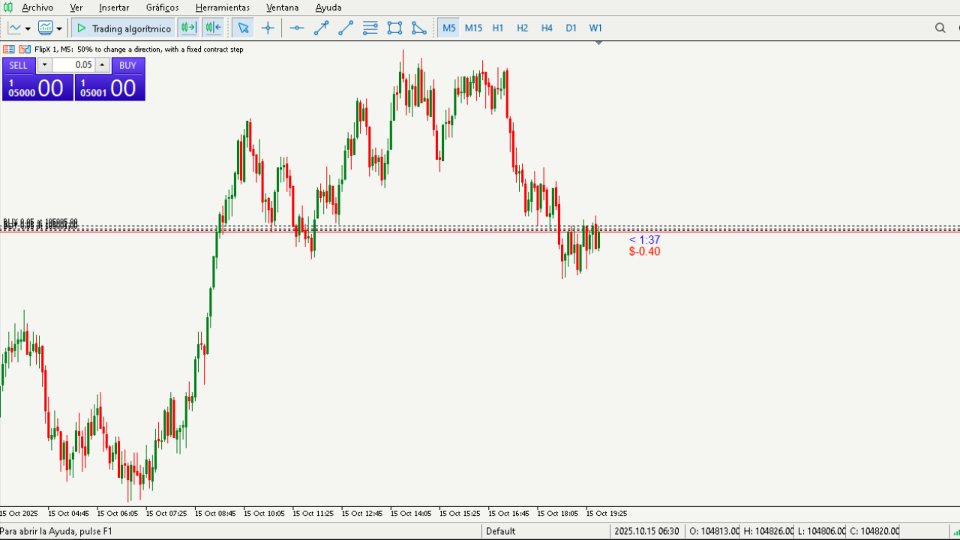Click the 15 Oct 08:45 time label
960x540 pixels.
coord(215,514)
